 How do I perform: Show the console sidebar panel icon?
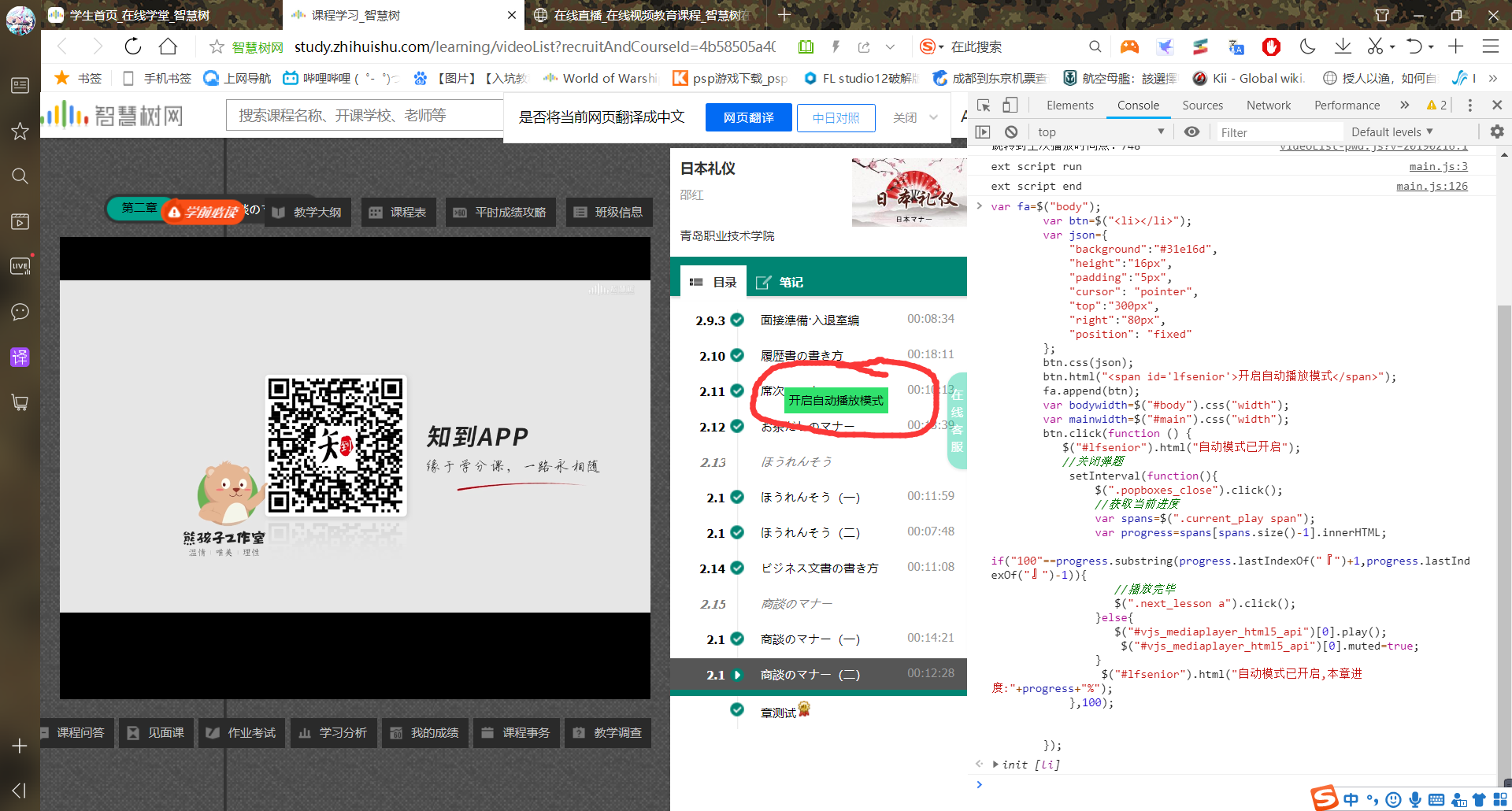(983, 131)
